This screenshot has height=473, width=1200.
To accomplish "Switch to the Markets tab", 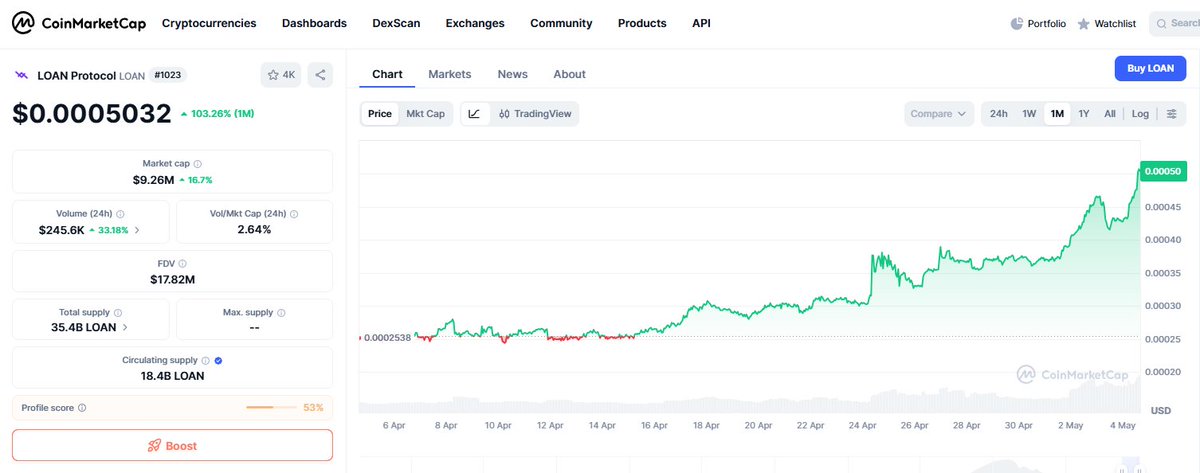I will 450,74.
